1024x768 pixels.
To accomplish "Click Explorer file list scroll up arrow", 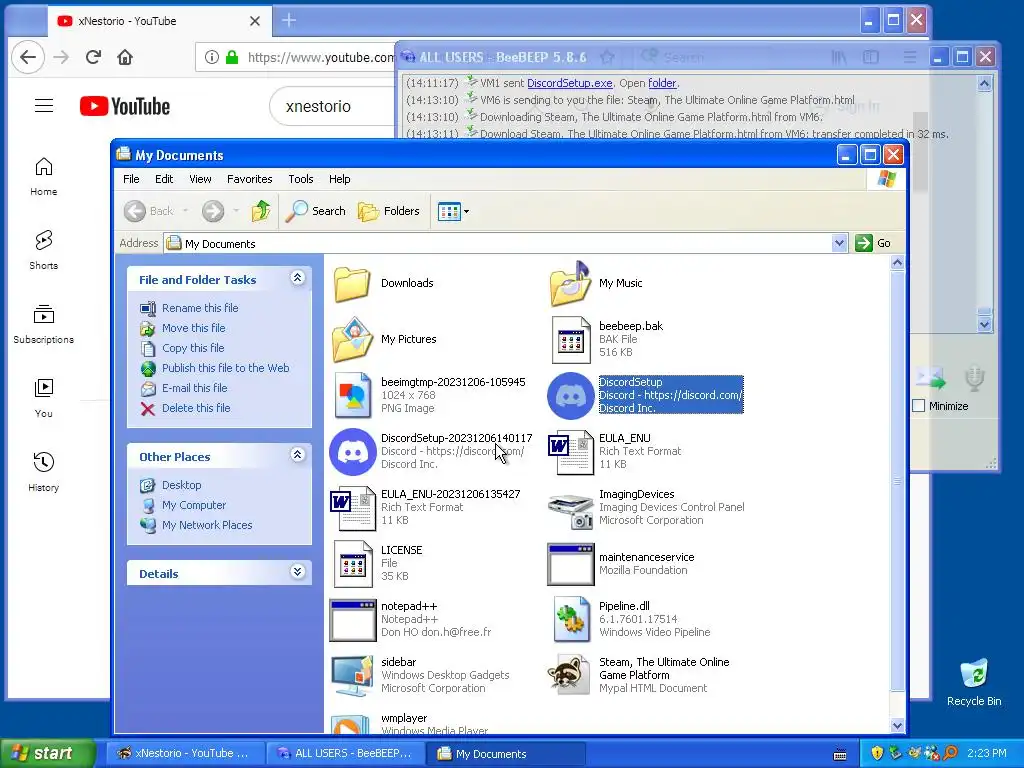I will coord(897,263).
